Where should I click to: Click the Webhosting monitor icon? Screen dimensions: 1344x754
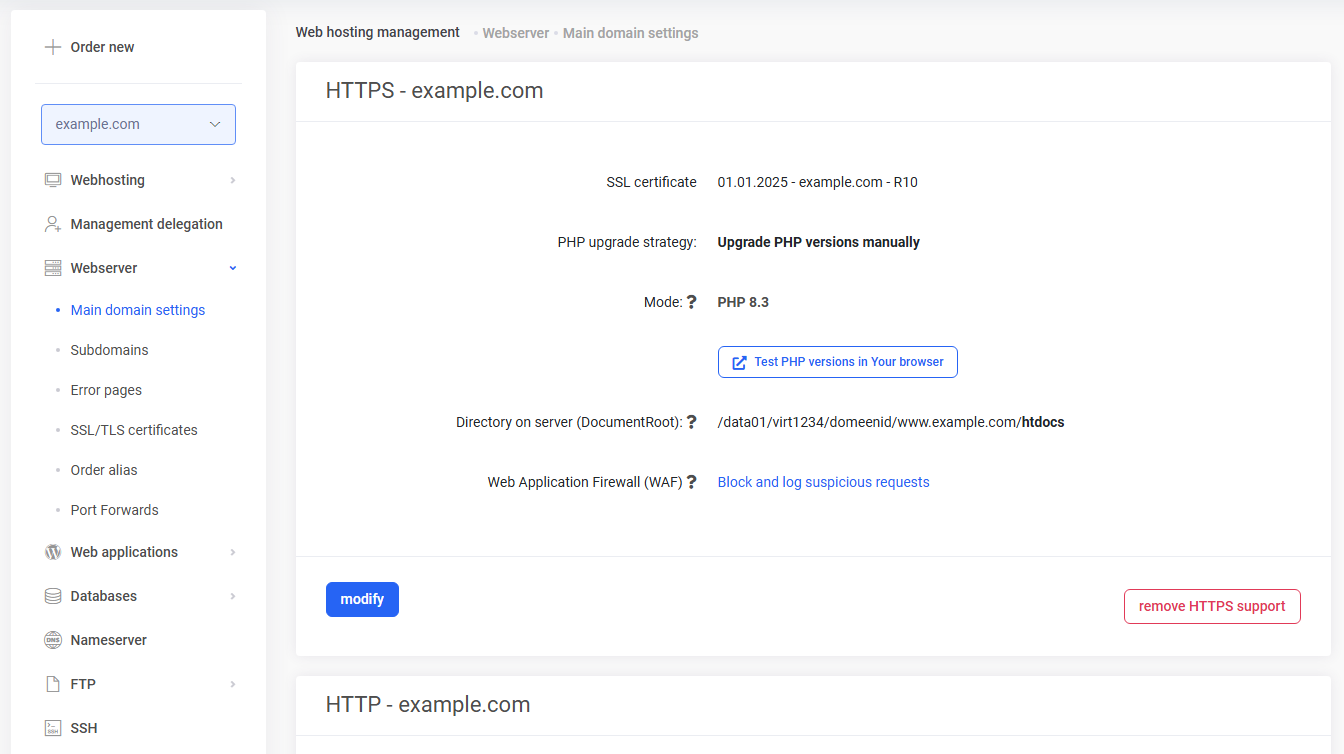pos(53,180)
